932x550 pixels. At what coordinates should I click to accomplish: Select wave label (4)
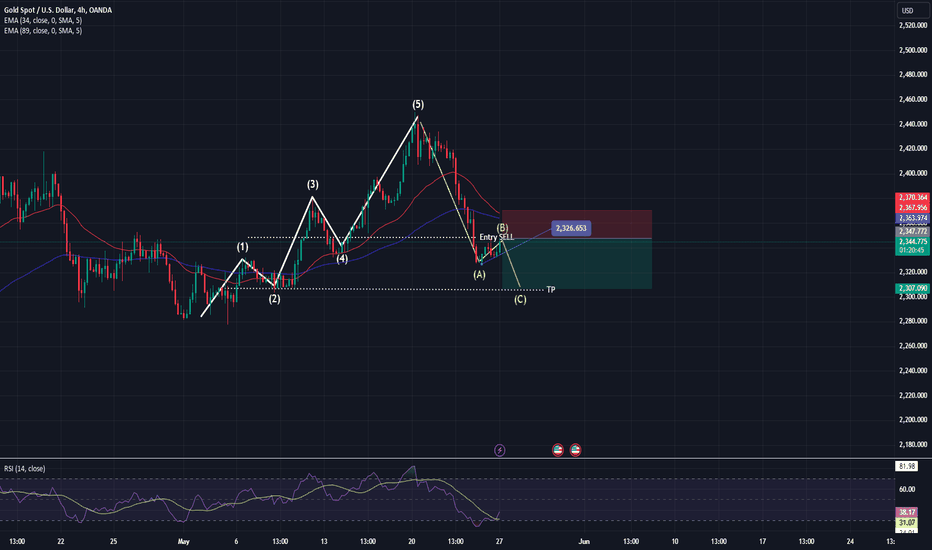coord(342,259)
